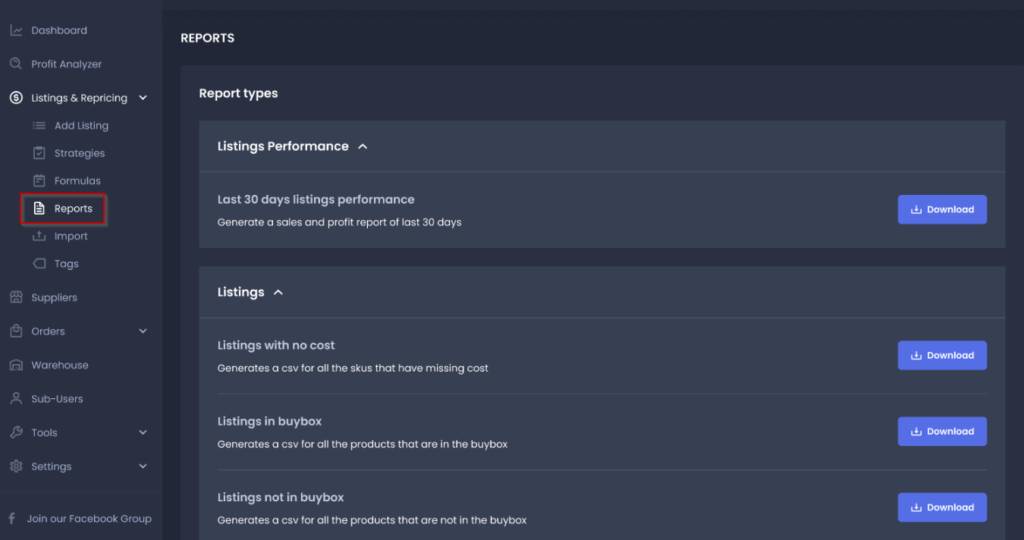Collapse the Listings Performance section
Screen dimensions: 1024x540
[362, 147]
